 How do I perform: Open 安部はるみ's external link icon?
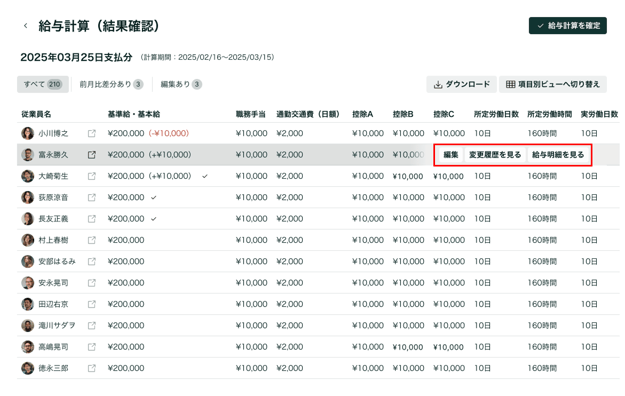pyautogui.click(x=92, y=262)
